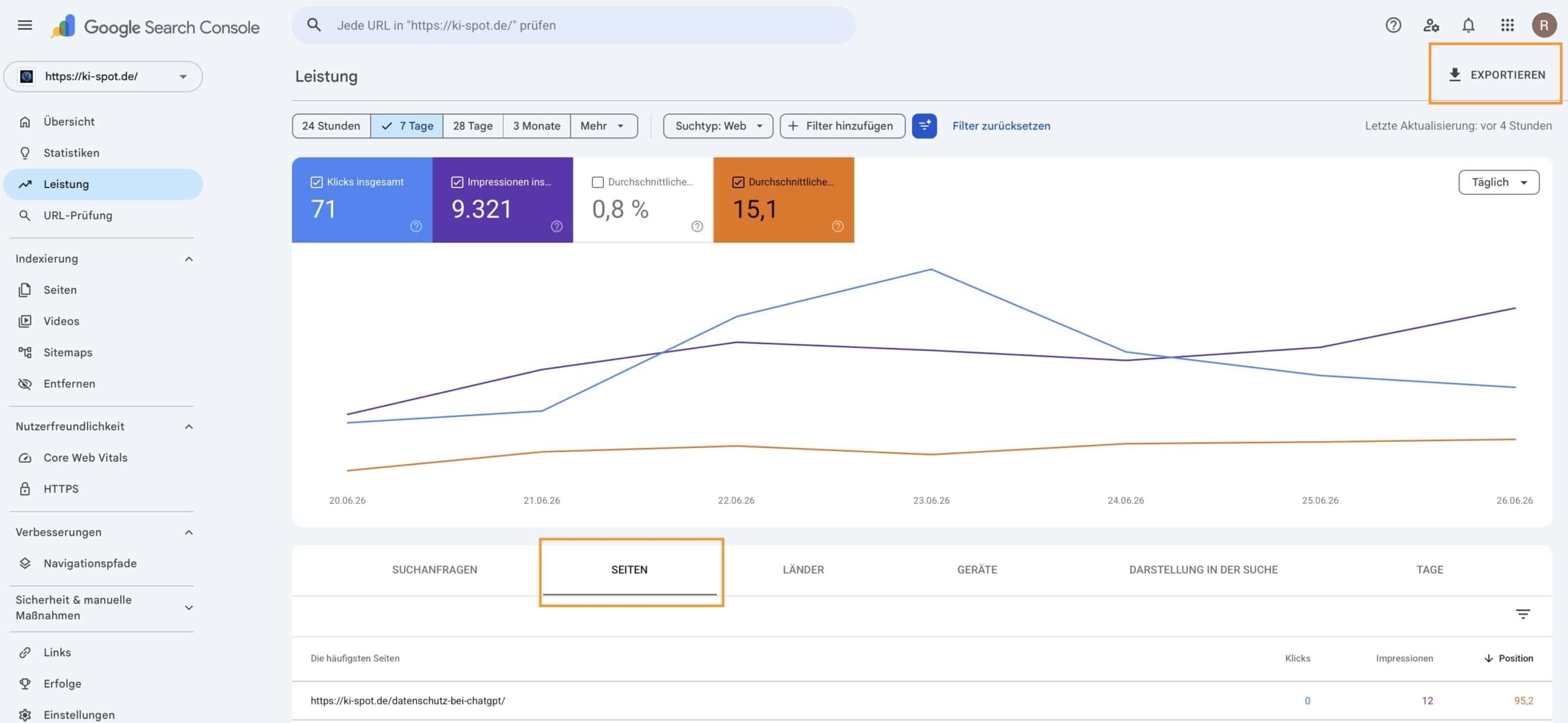Collapse the Nutzerfreundlichkeit section
The image size is (1568, 723).
(189, 426)
